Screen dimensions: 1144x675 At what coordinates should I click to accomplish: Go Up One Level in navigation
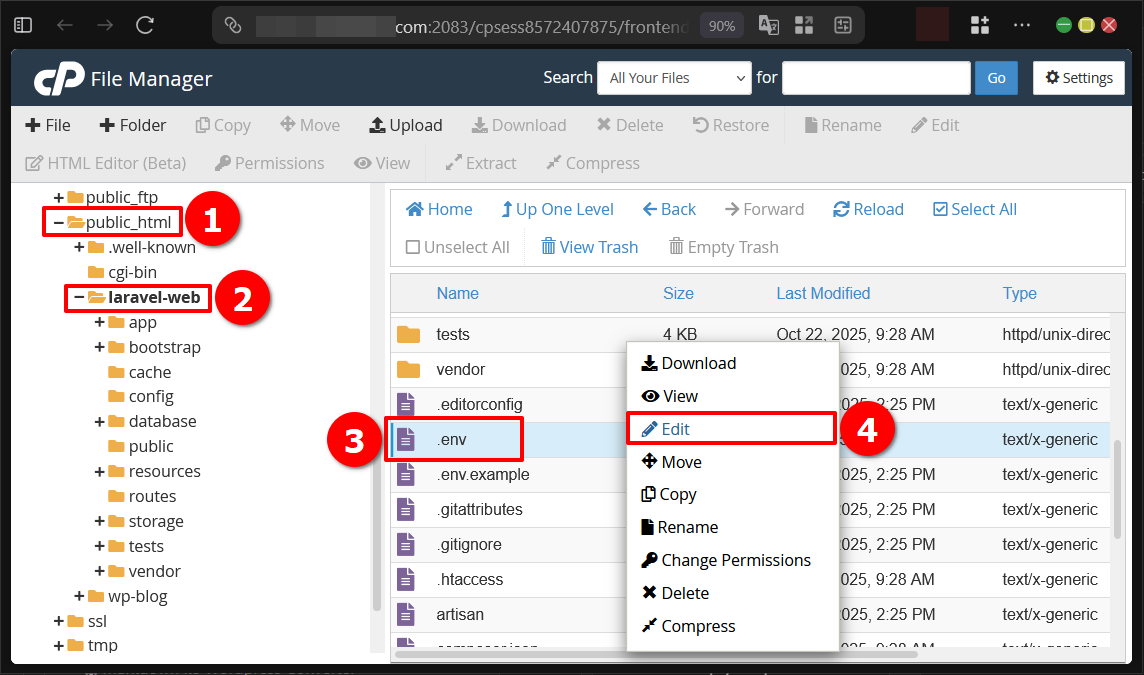[558, 209]
